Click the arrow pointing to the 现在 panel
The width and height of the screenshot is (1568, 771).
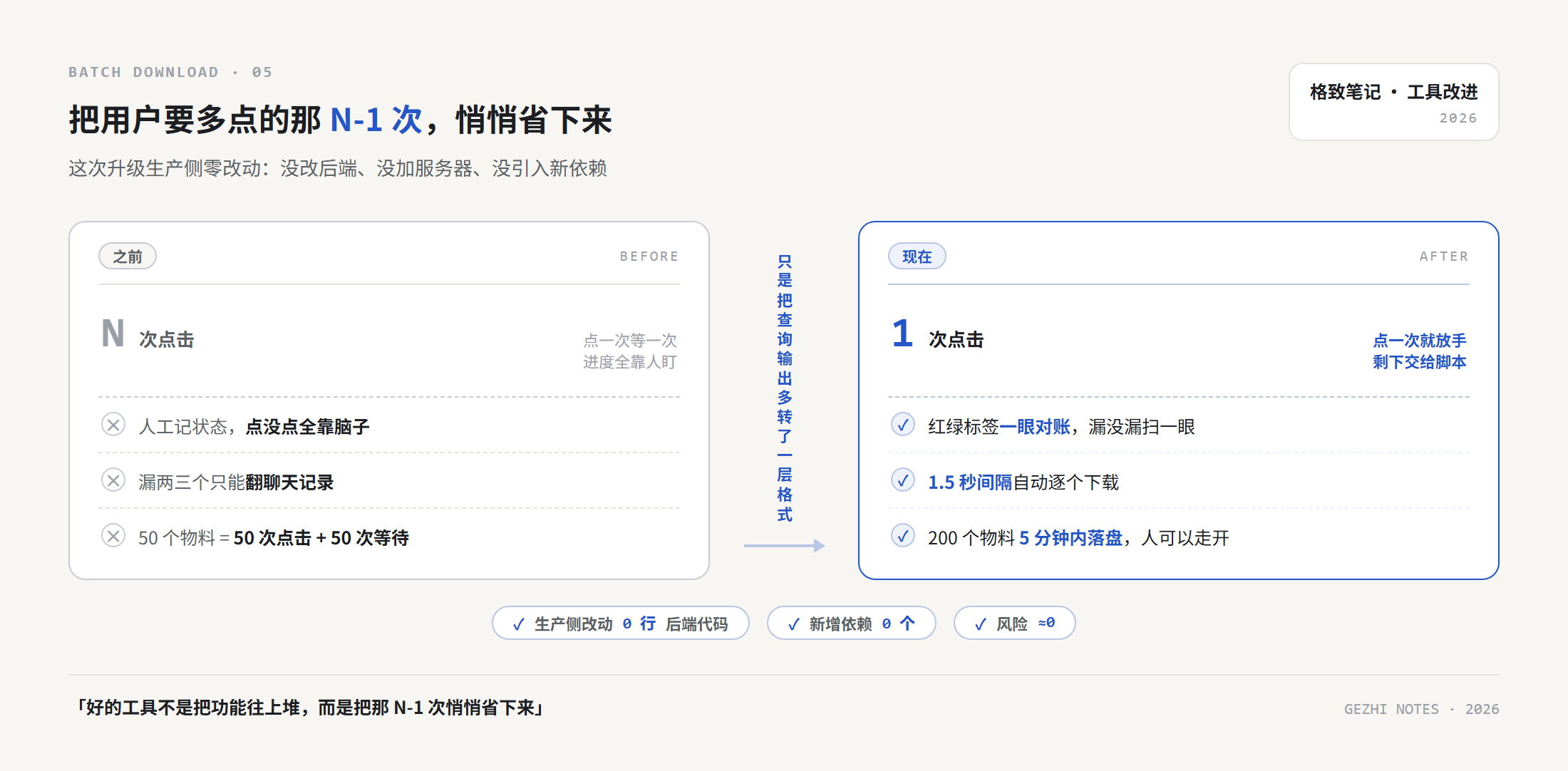click(x=784, y=546)
